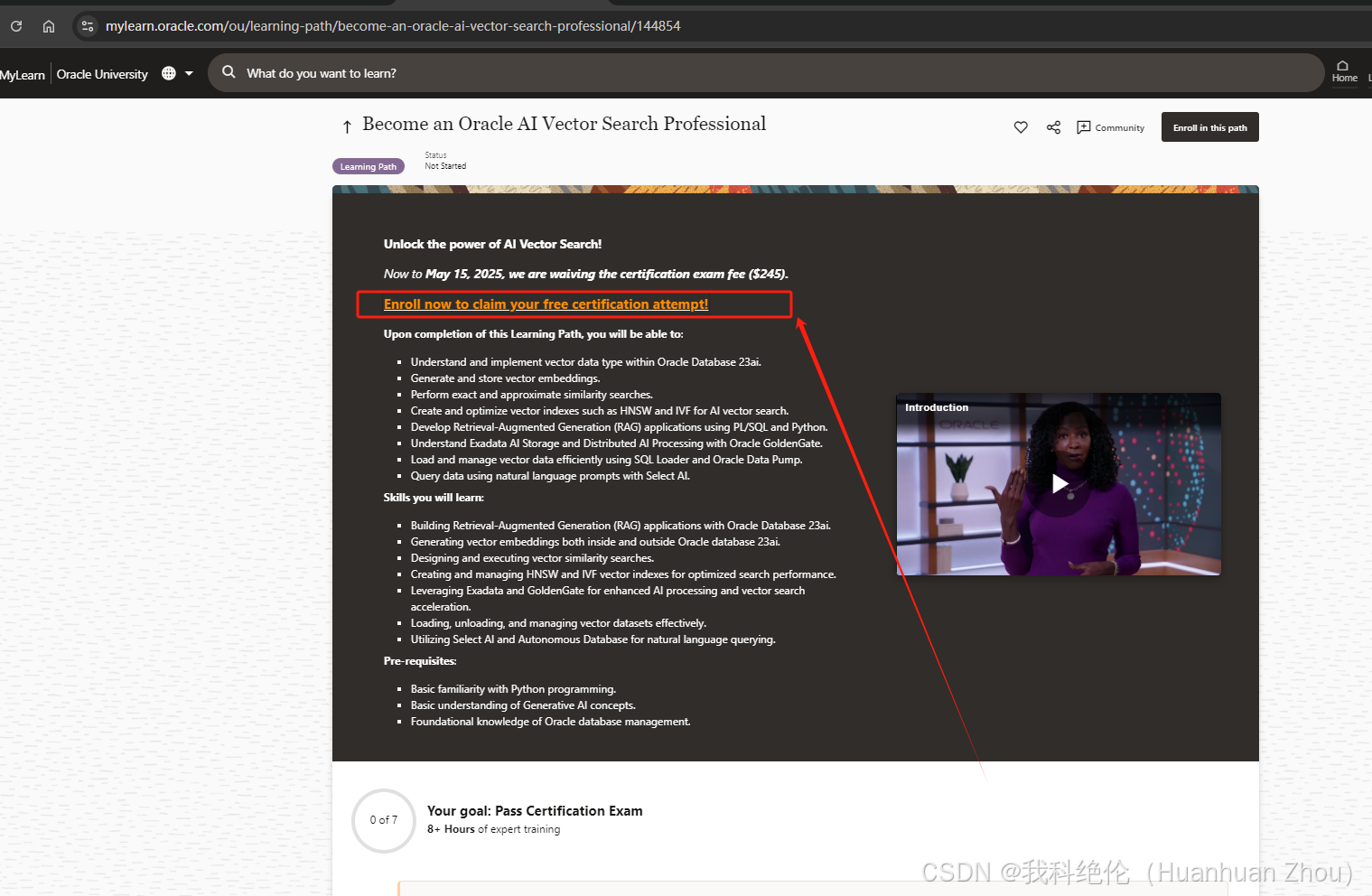Viewport: 1372px width, 896px height.
Task: Click 'Foundational knowledge of Oracle database management.' bullet
Action: (550, 722)
